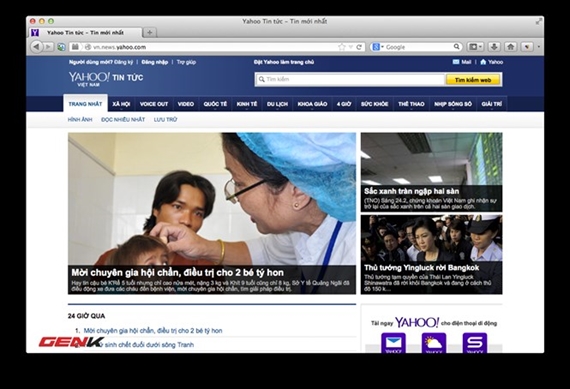This screenshot has height=389, width=570.
Task: Open the GIẢI TRÍ section
Action: point(491,104)
